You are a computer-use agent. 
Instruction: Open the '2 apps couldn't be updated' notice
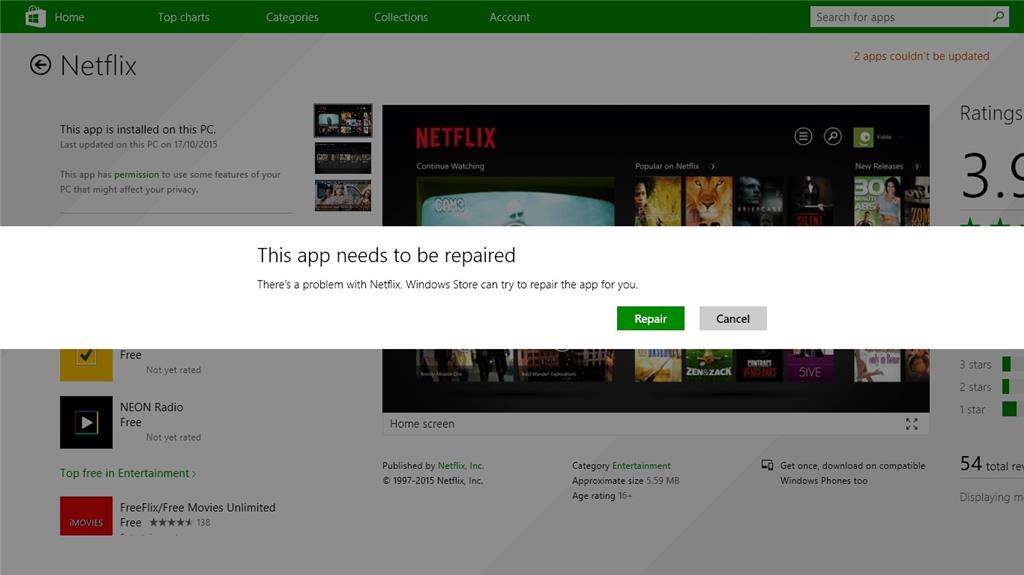click(x=921, y=56)
